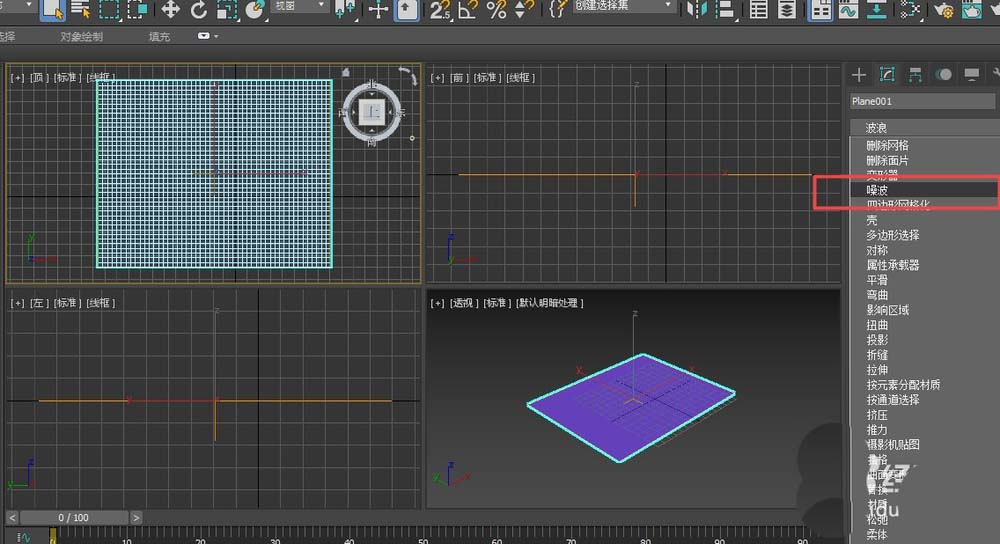This screenshot has width=1000, height=544.
Task: Select 壳 modifier from the list
Action: pos(872,220)
